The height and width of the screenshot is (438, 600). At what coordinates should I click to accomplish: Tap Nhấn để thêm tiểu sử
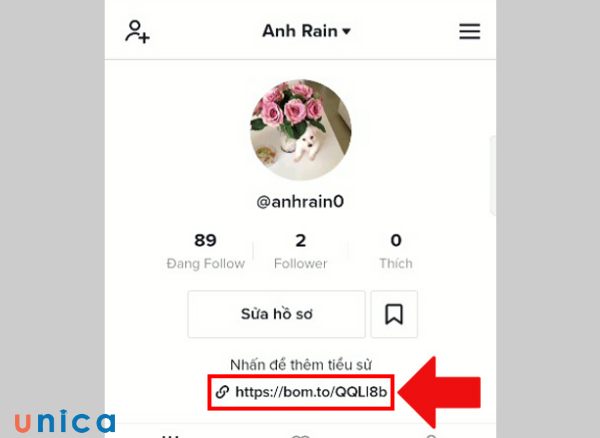coord(301,365)
